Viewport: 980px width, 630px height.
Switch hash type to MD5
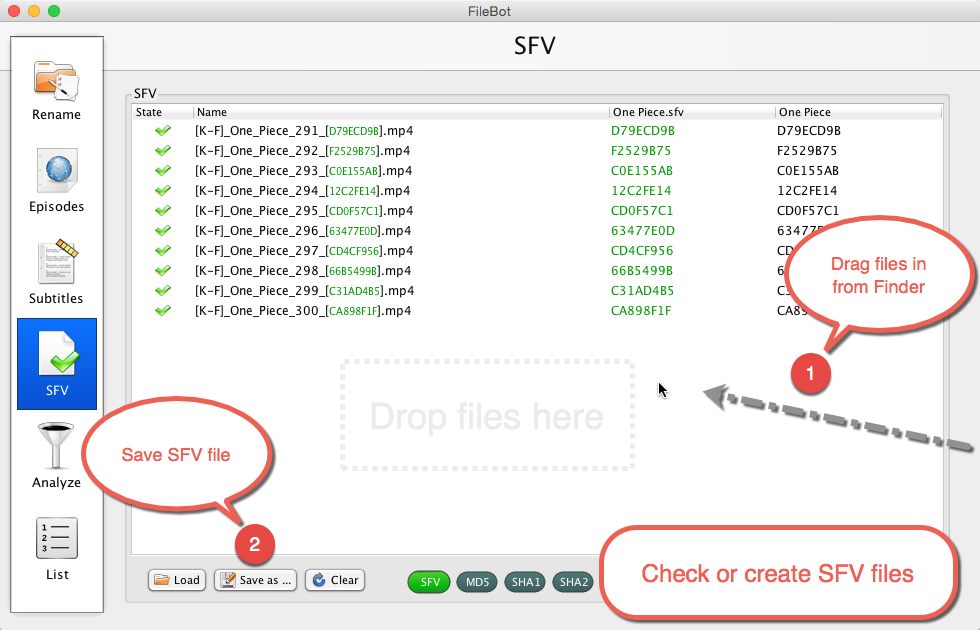[x=477, y=582]
